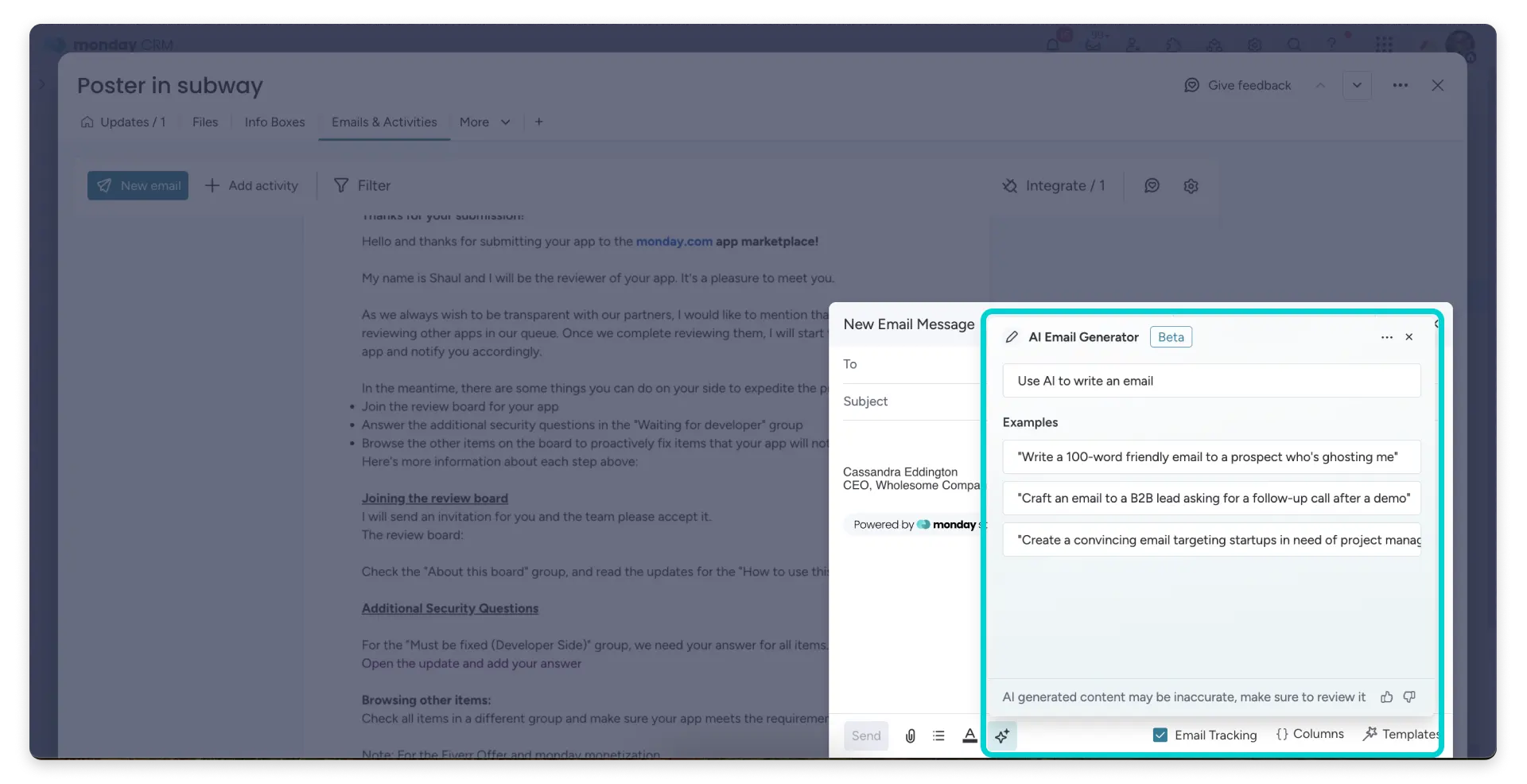Open the apps grid icon in the top bar
1527x784 pixels.
tap(1384, 45)
